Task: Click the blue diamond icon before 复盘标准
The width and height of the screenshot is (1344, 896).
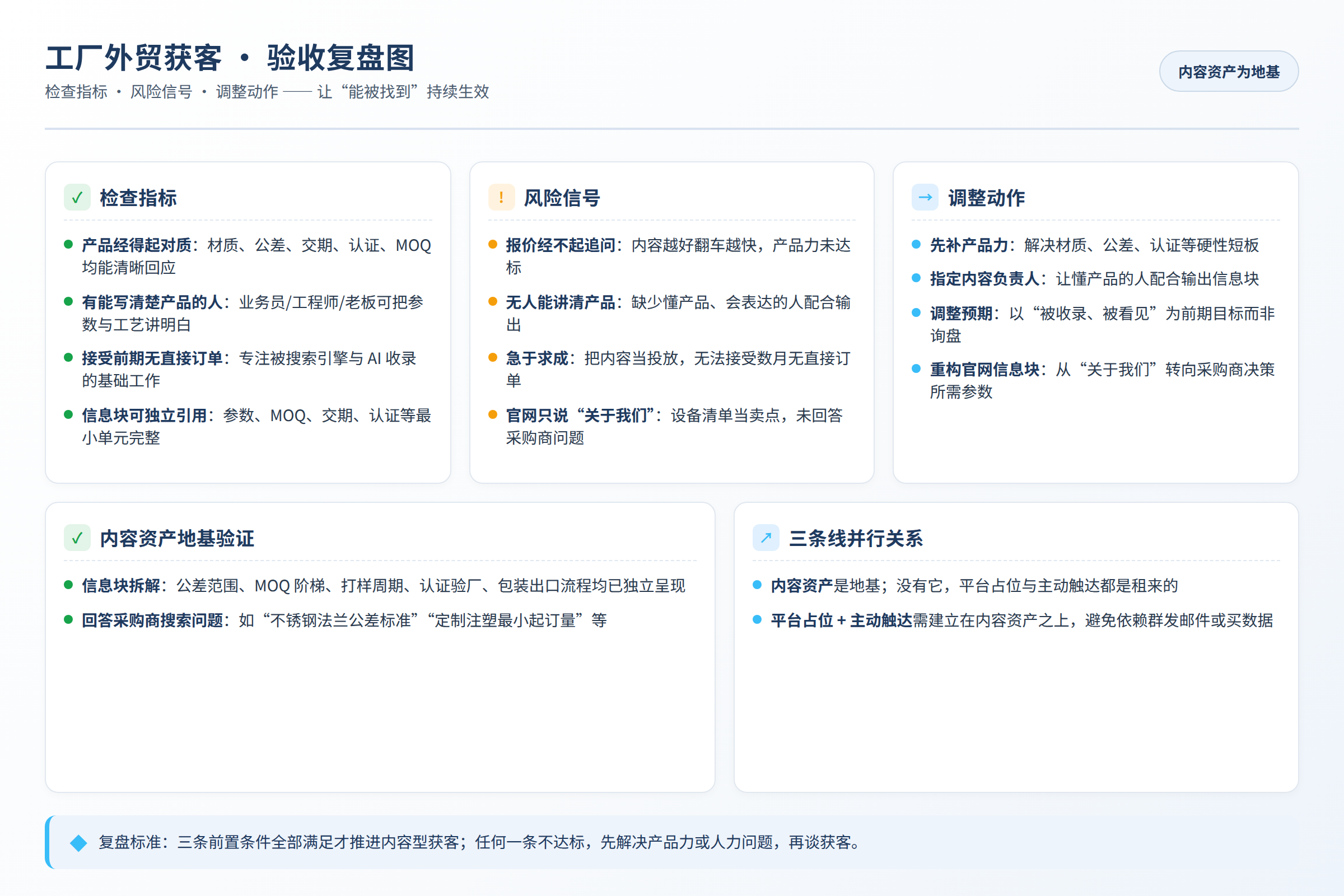Action: pyautogui.click(x=78, y=843)
